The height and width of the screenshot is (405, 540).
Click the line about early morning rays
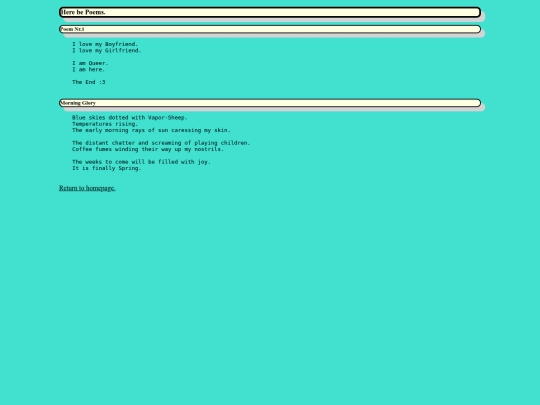pyautogui.click(x=151, y=130)
